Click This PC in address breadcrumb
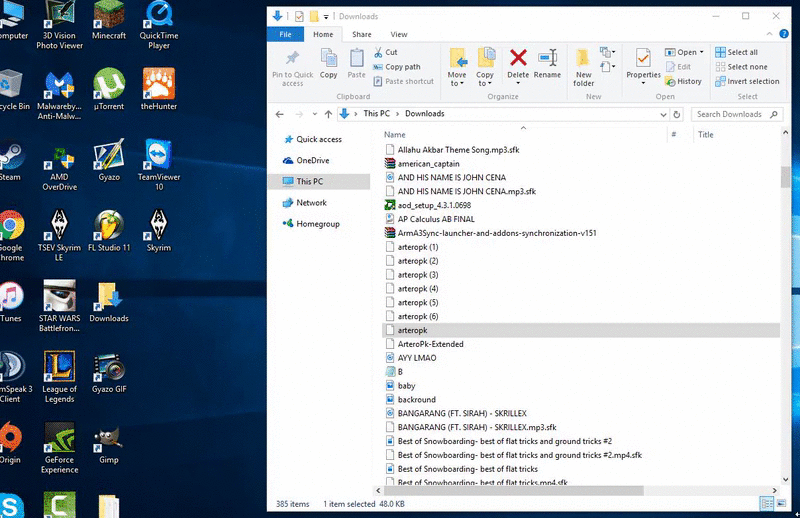Viewport: 800px width, 518px height. click(377, 114)
